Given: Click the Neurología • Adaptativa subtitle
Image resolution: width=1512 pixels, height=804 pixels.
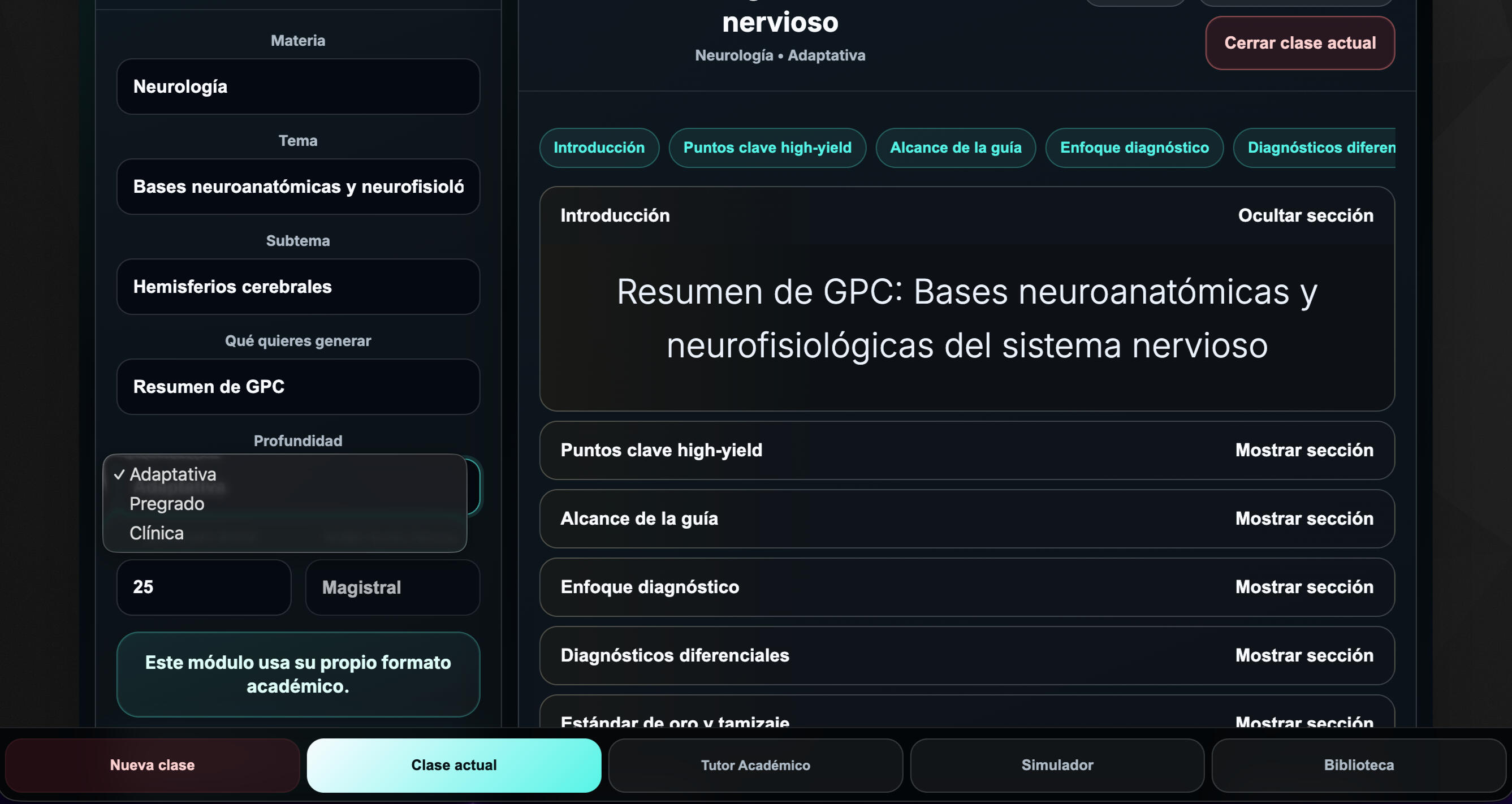Looking at the screenshot, I should [780, 55].
